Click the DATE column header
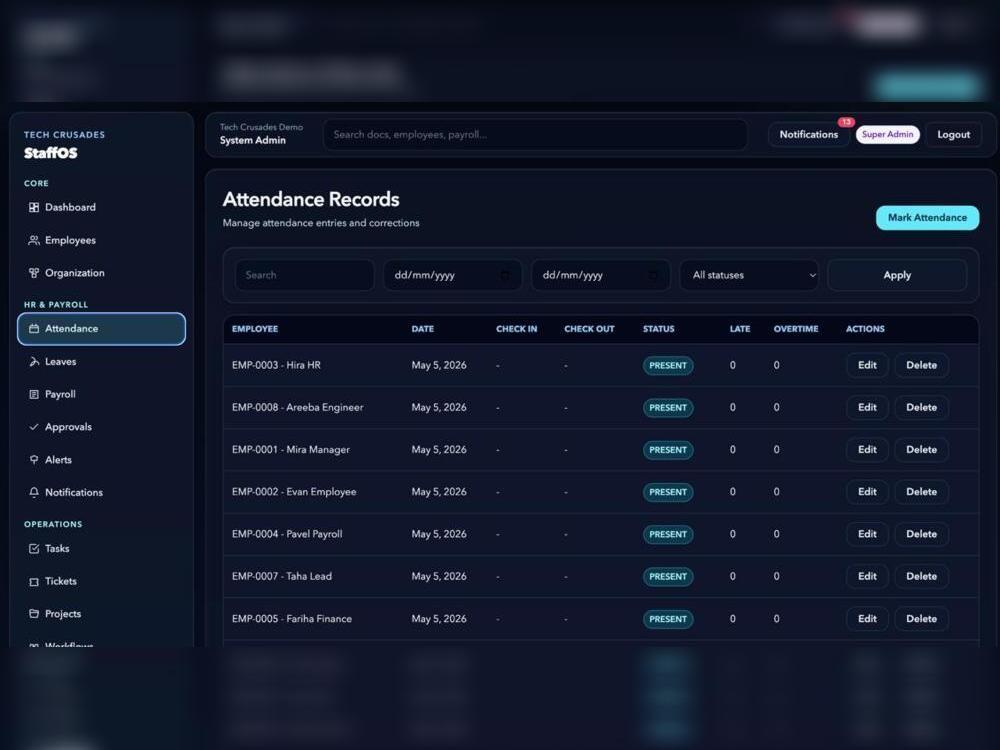This screenshot has width=1000, height=750. click(422, 329)
